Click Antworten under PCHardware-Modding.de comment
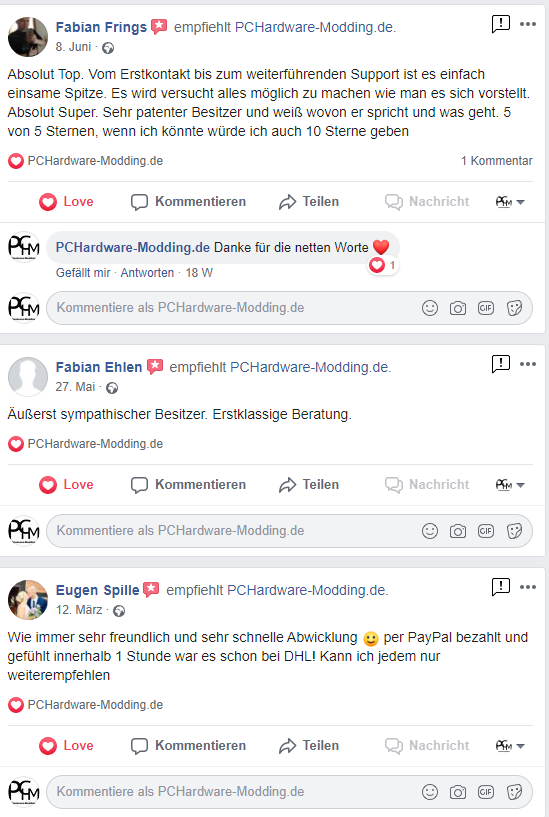The image size is (549, 817). pyautogui.click(x=147, y=273)
